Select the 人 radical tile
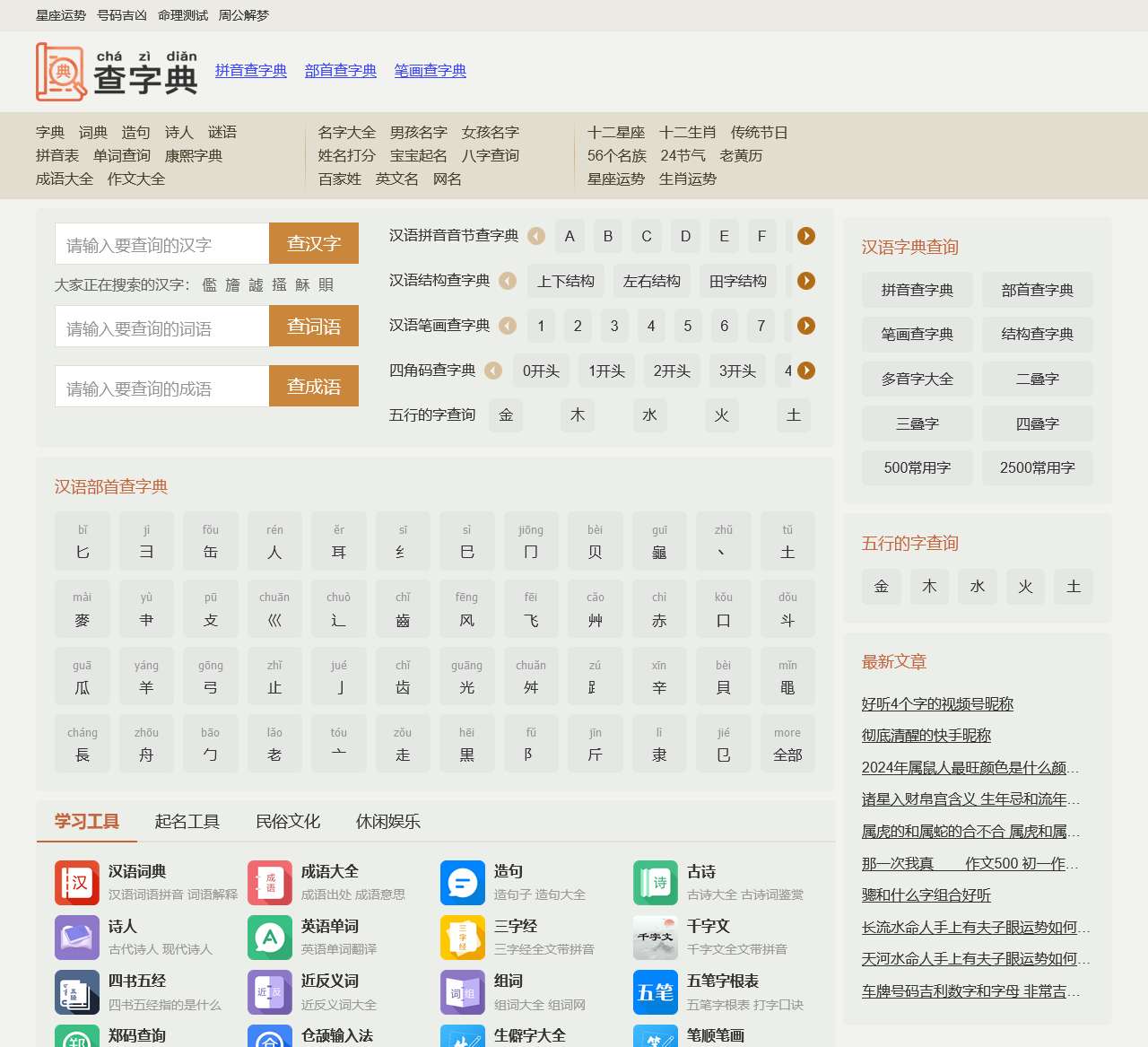The image size is (1148, 1047). (274, 542)
